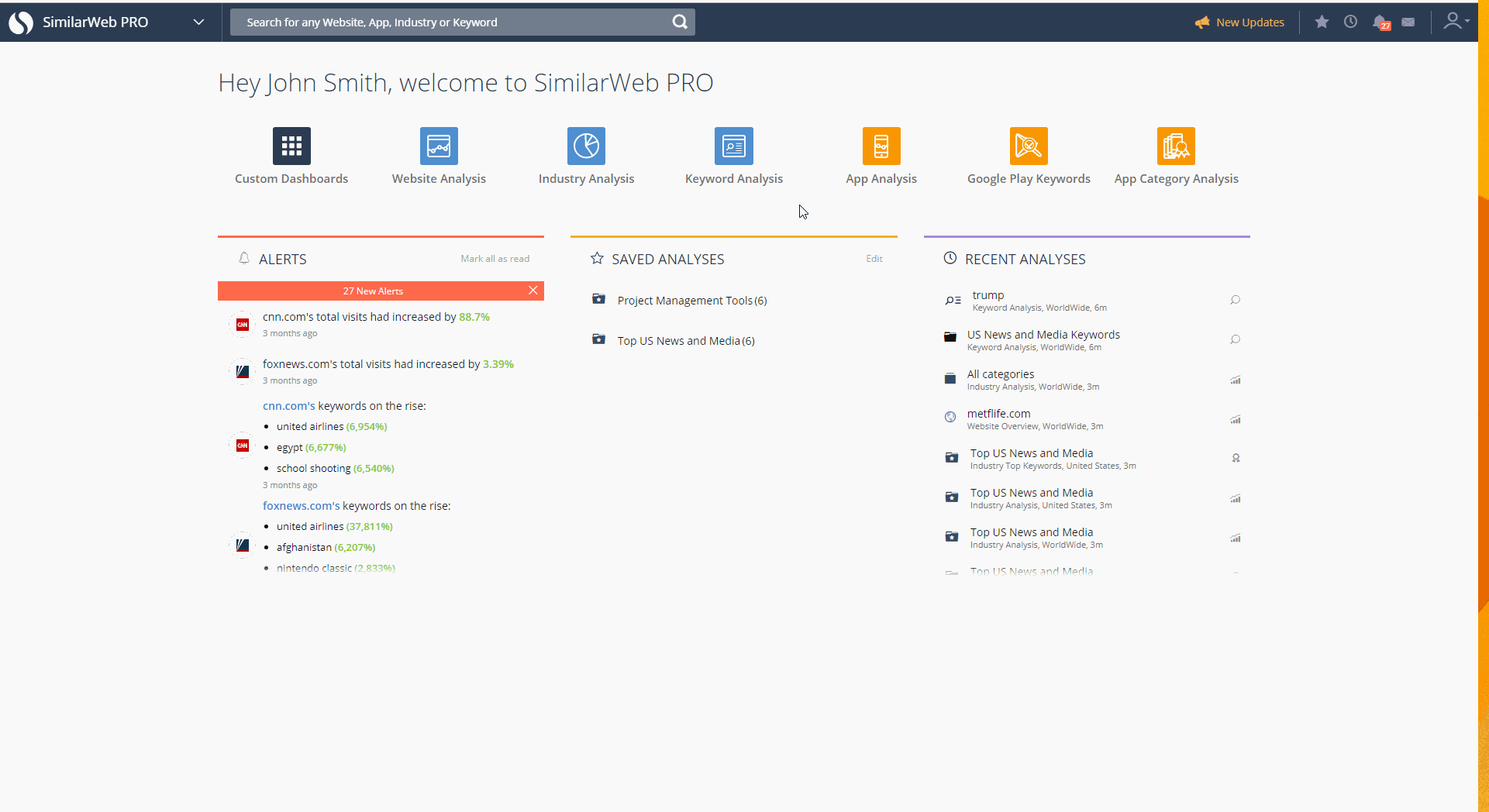Click the CNN logo beside visits alert
The image size is (1489, 812).
click(x=243, y=325)
